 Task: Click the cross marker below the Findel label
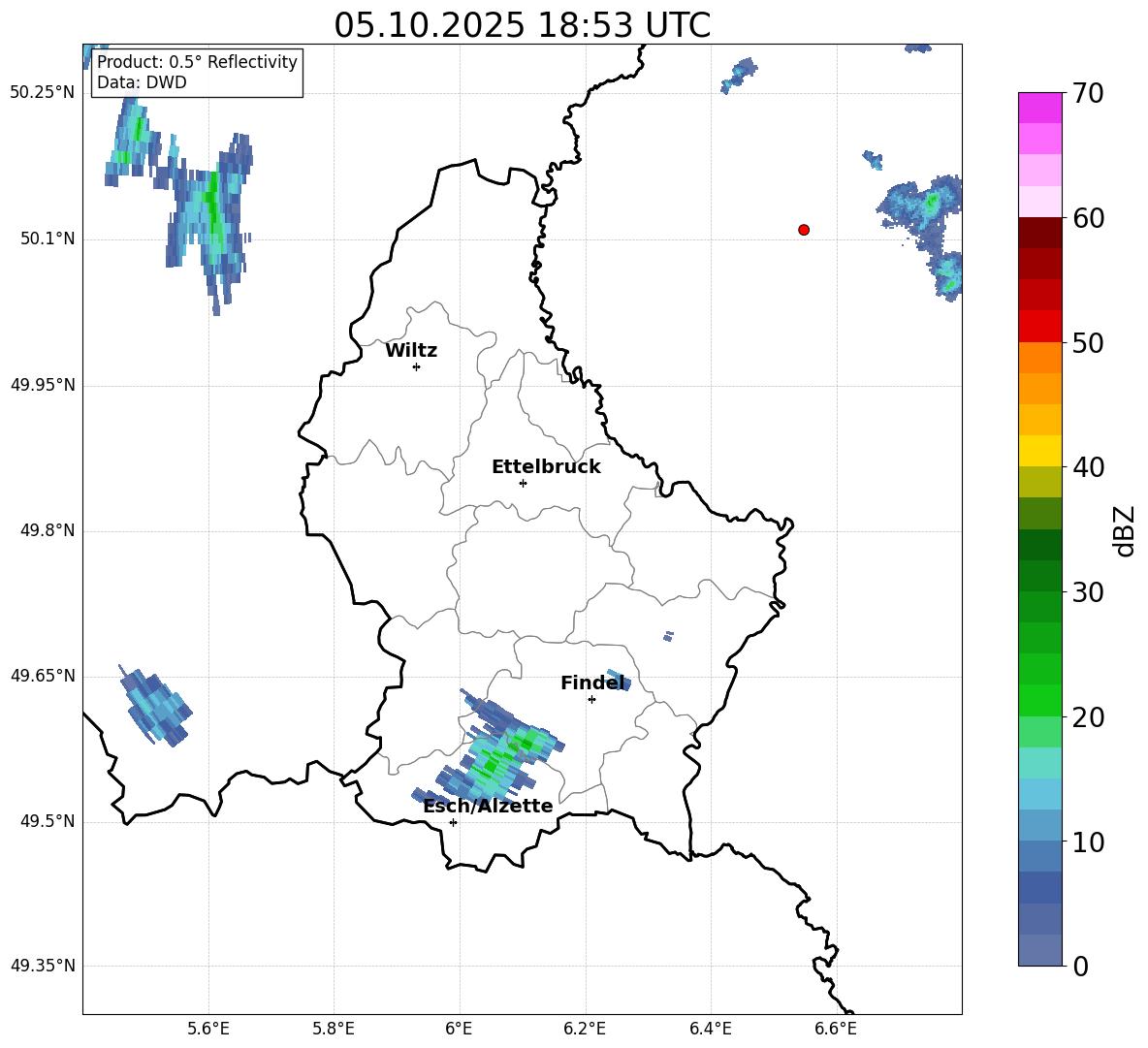click(592, 700)
